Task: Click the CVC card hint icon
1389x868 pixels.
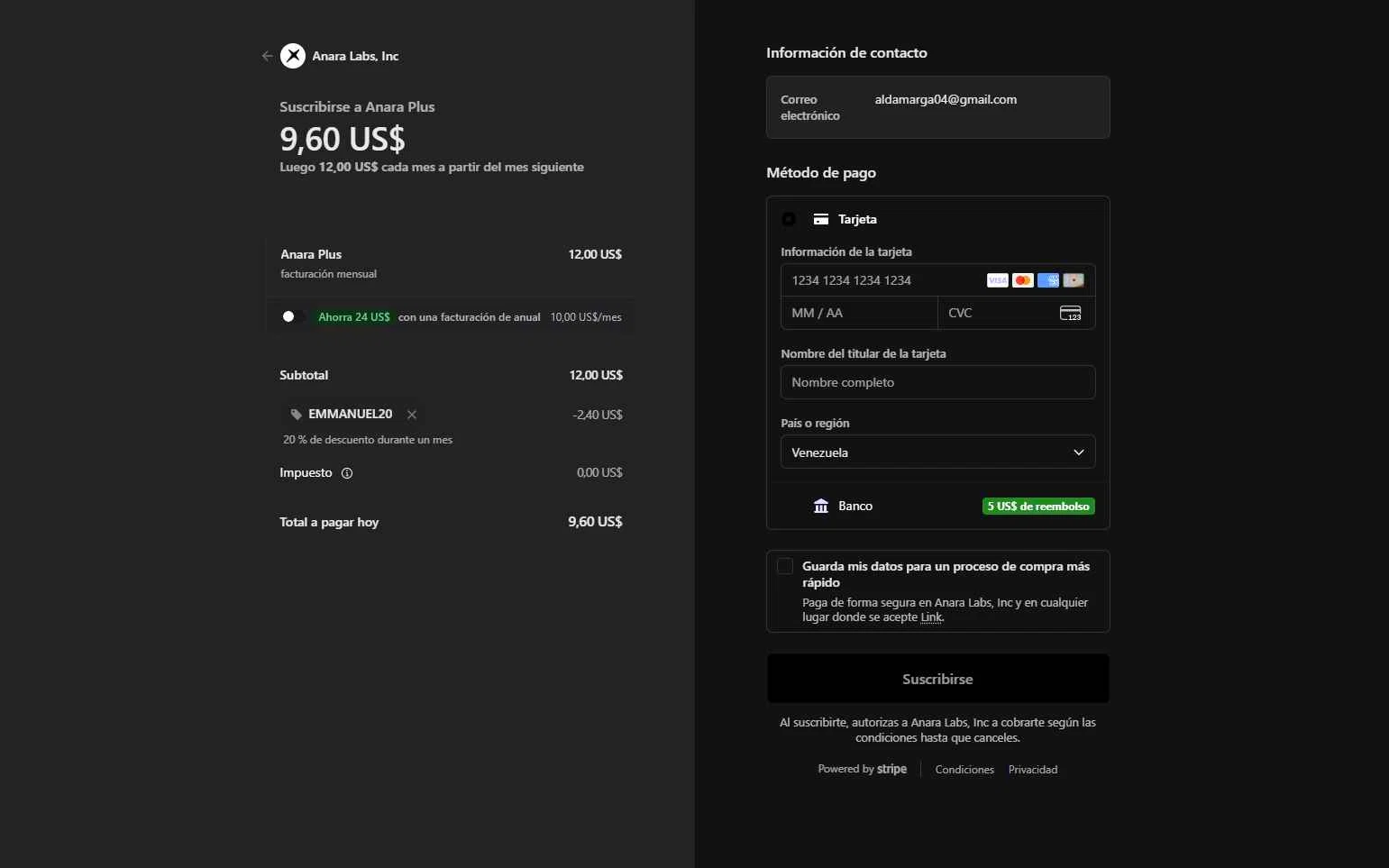Action: tap(1070, 313)
